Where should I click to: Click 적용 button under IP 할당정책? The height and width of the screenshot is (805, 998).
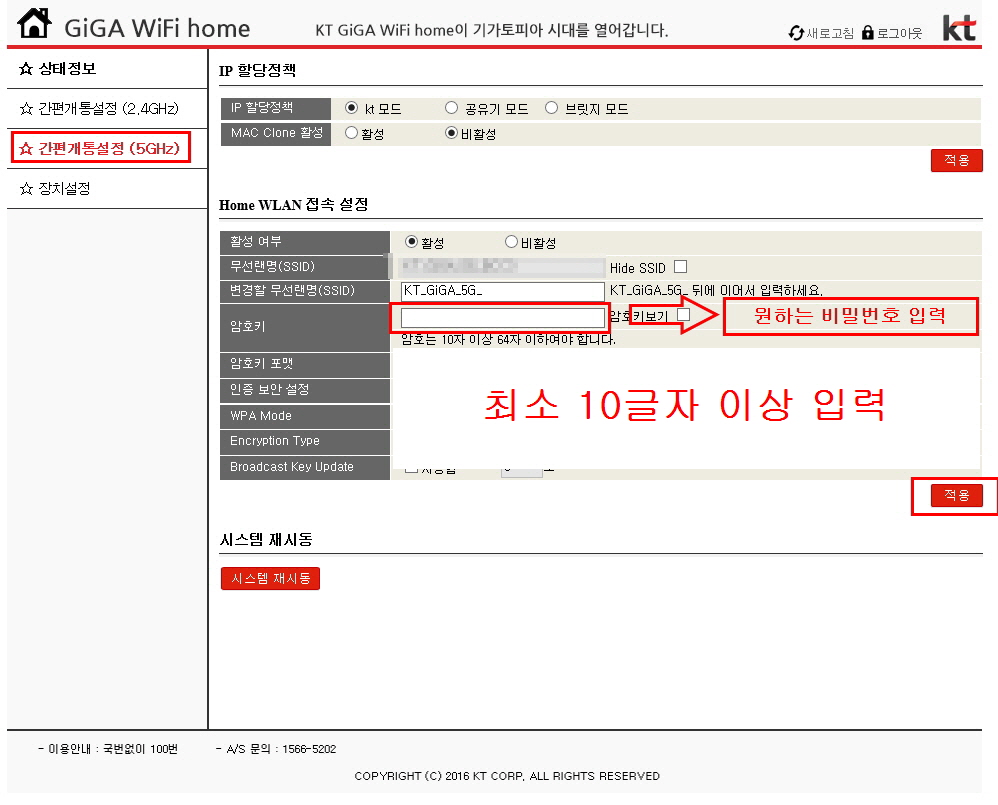(957, 160)
